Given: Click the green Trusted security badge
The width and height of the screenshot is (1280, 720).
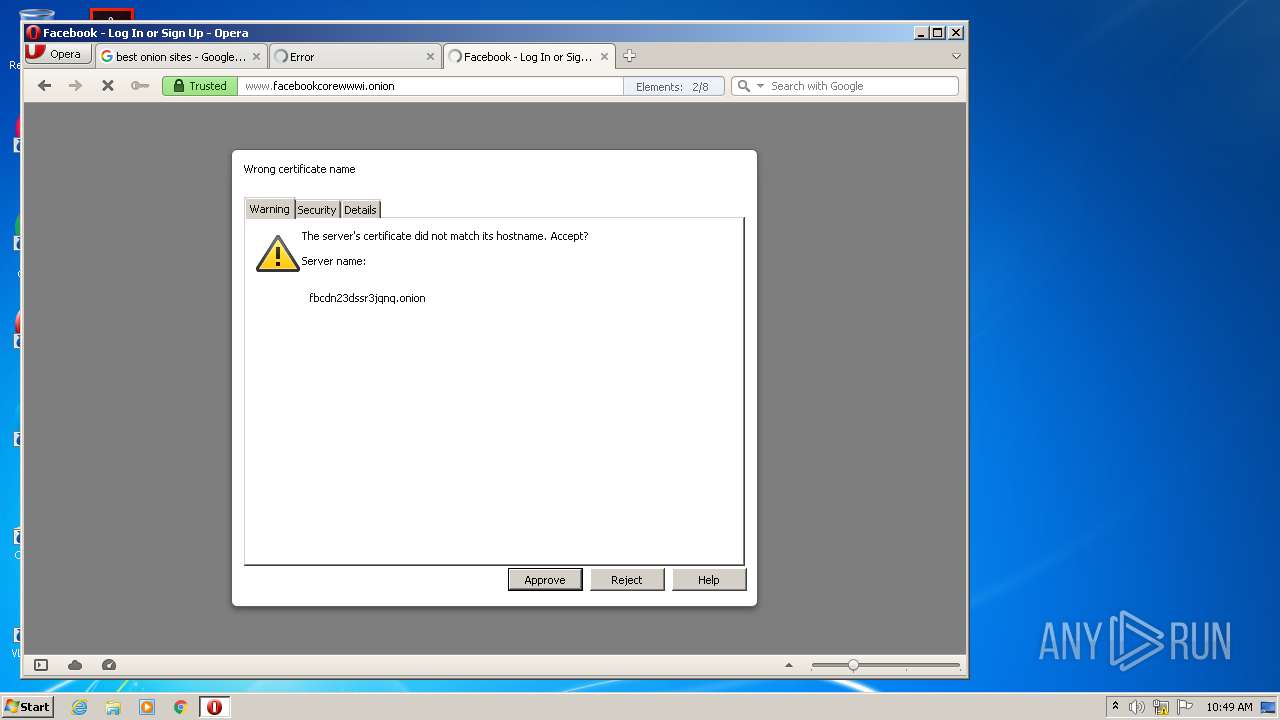Looking at the screenshot, I should click(x=200, y=86).
